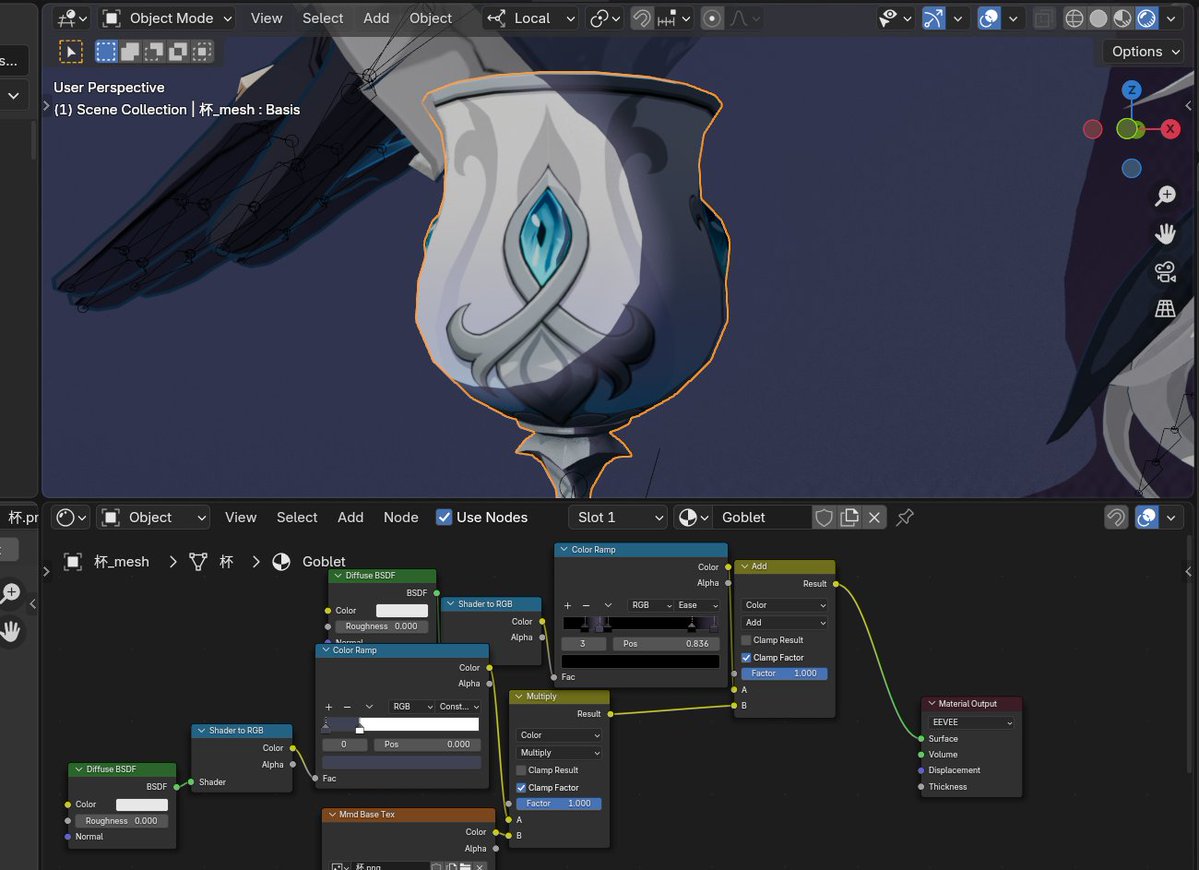Switch viewport to Rendered shading mode

(1146, 17)
